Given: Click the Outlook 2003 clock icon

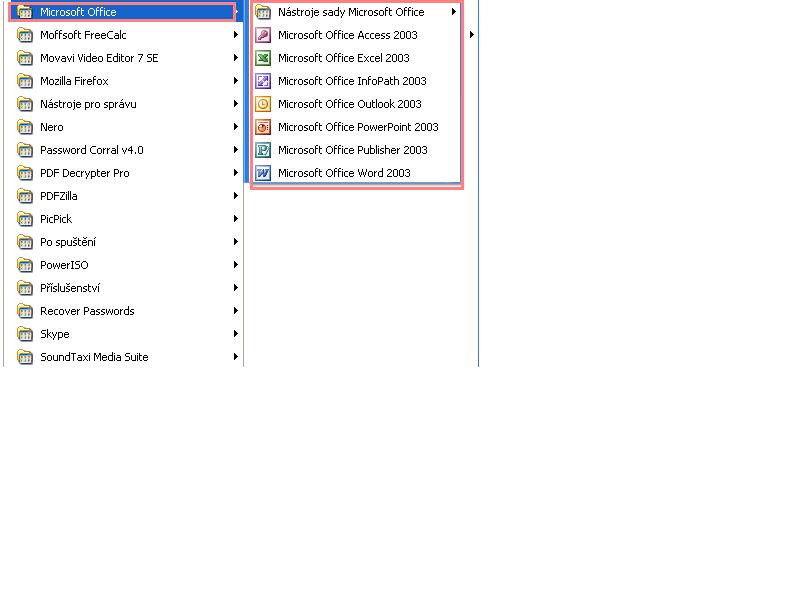Looking at the screenshot, I should pos(263,104).
